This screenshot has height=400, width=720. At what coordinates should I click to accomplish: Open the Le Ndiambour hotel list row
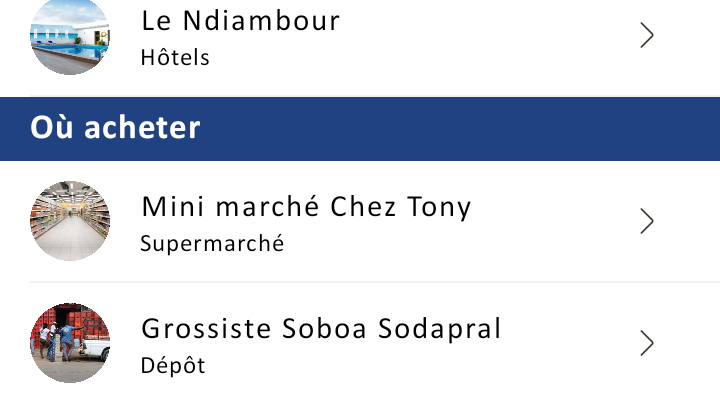coord(400,40)
